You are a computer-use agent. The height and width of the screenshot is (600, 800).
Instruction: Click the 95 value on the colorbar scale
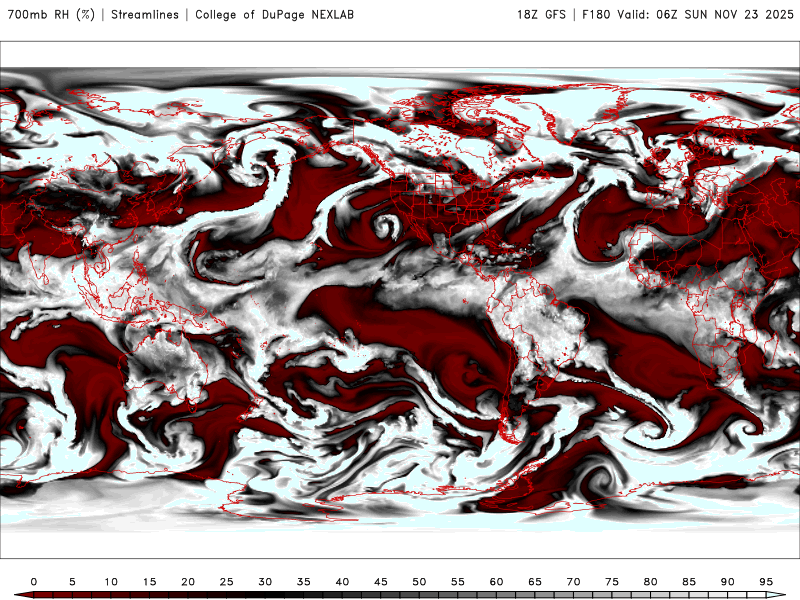(766, 582)
